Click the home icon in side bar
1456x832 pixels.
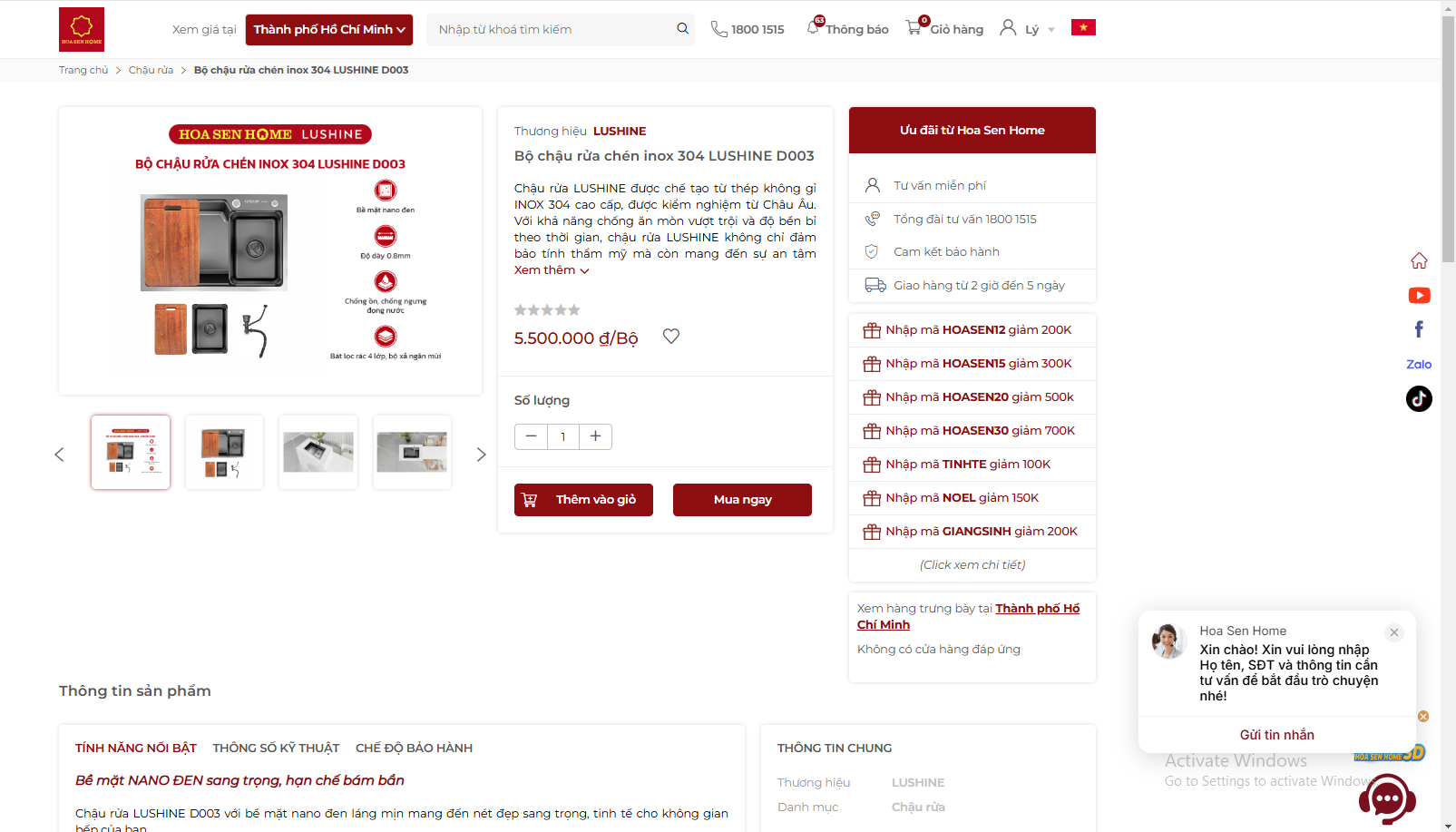[1420, 261]
